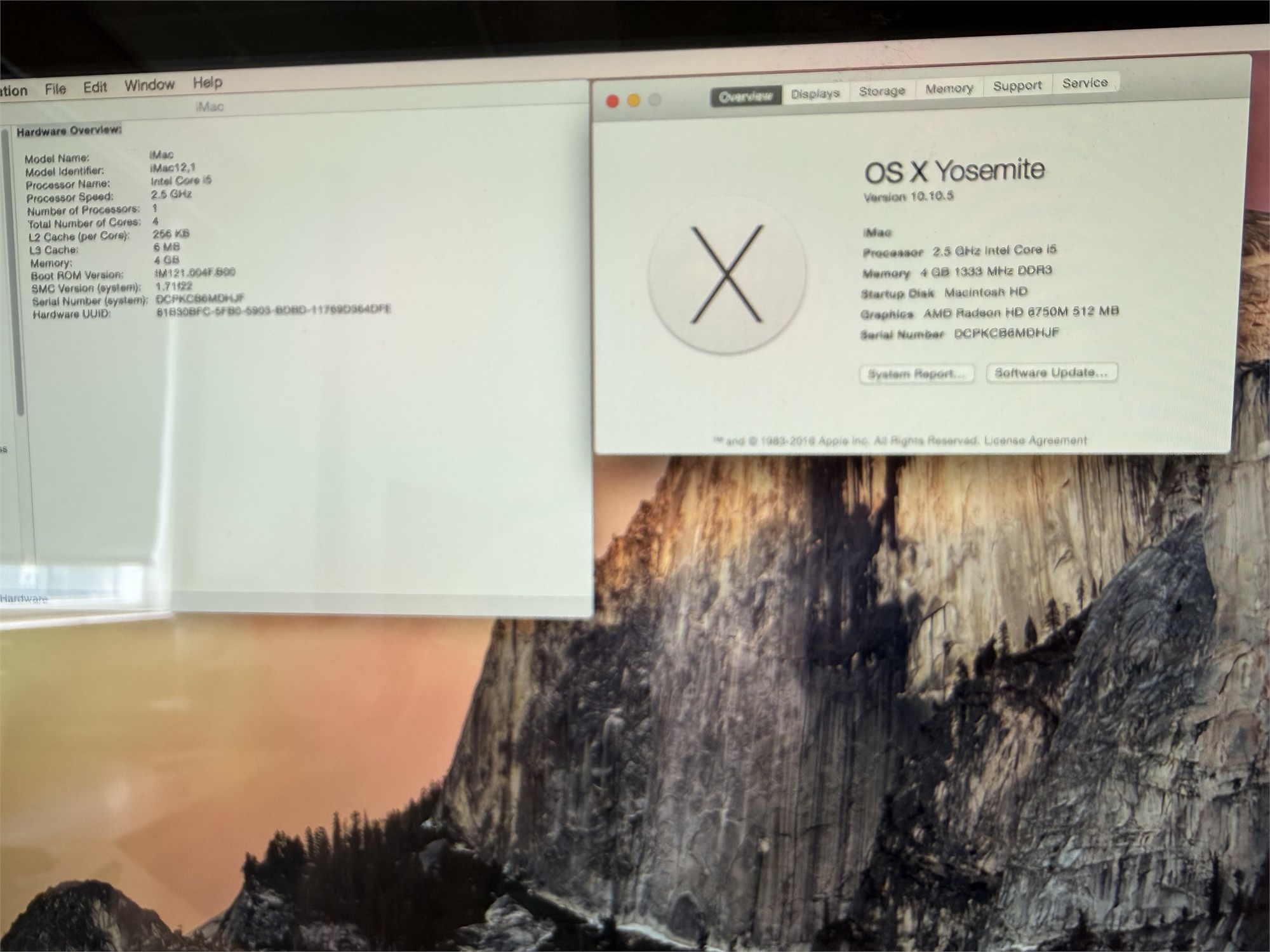Click the OS X Yosemite X logo
1270x952 pixels.
[727, 273]
